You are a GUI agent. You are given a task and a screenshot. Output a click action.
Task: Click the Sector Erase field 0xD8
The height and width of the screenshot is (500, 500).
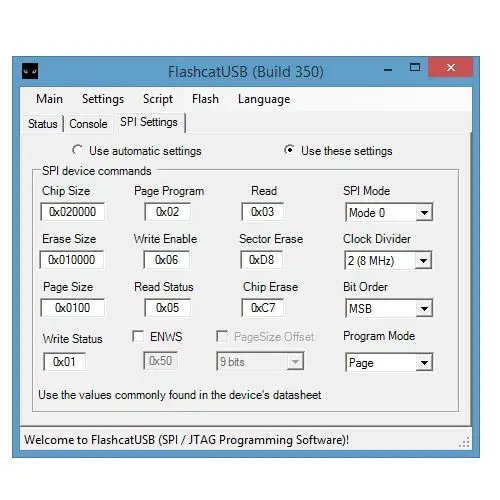point(261,260)
